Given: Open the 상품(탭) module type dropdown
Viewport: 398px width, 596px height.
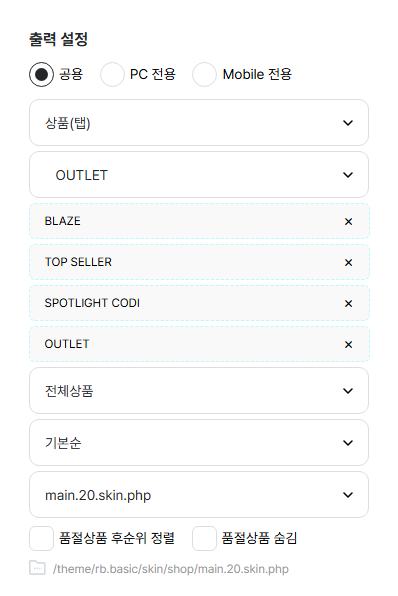Looking at the screenshot, I should (199, 123).
